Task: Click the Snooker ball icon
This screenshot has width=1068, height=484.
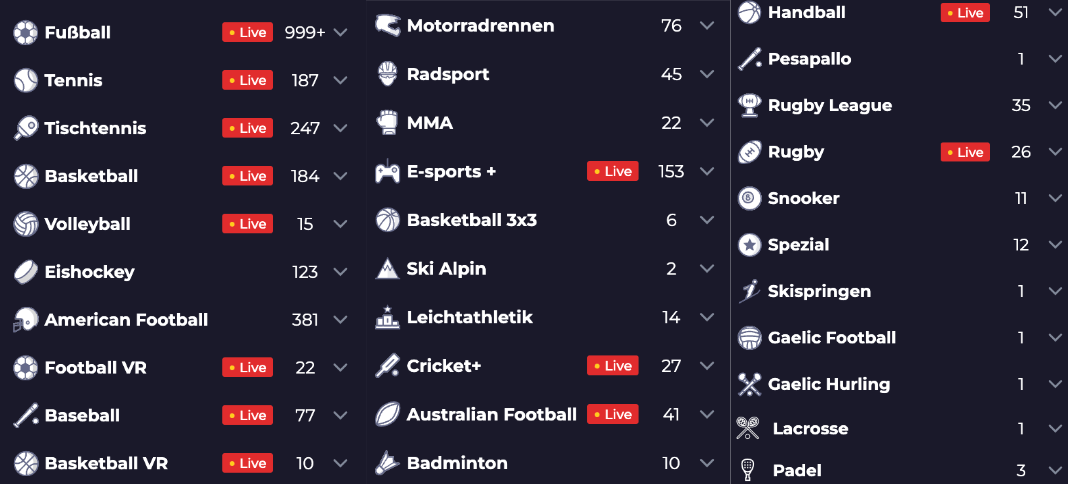Action: click(749, 198)
